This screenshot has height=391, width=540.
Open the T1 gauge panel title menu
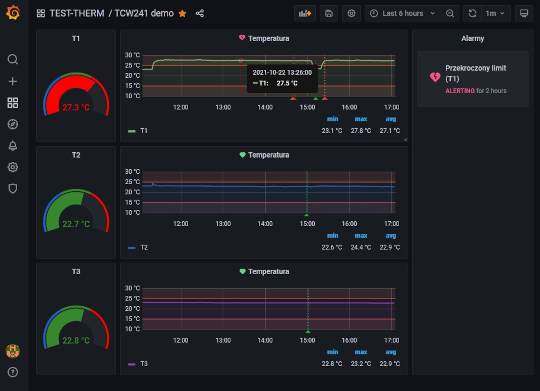pos(76,38)
